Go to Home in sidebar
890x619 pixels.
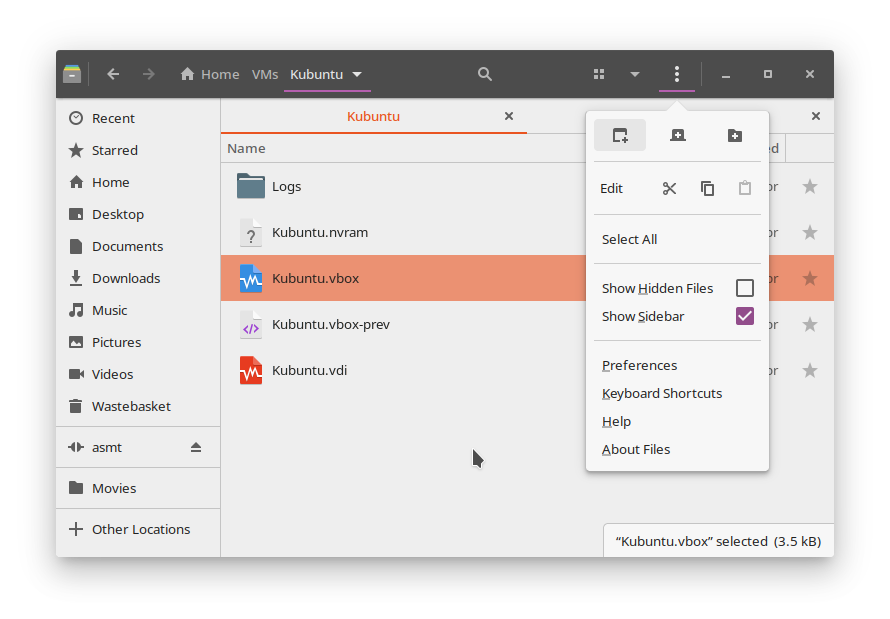coord(138,182)
